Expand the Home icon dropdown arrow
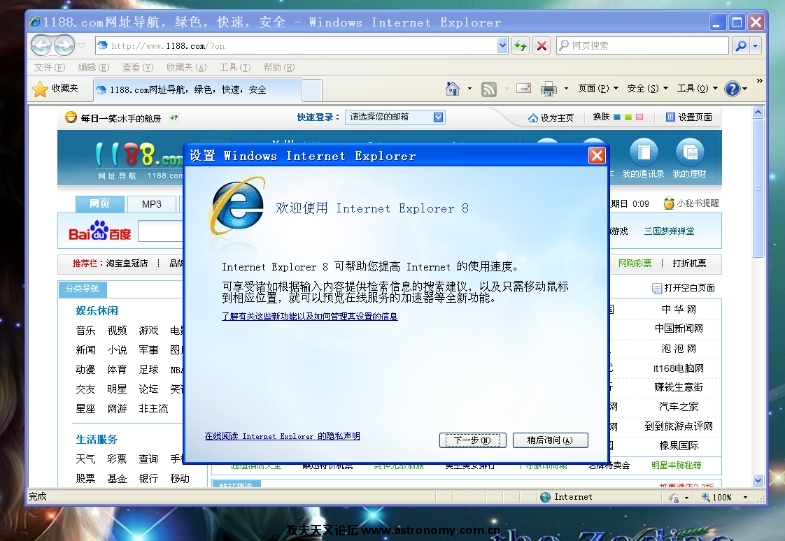The image size is (785, 541). pyautogui.click(x=470, y=89)
